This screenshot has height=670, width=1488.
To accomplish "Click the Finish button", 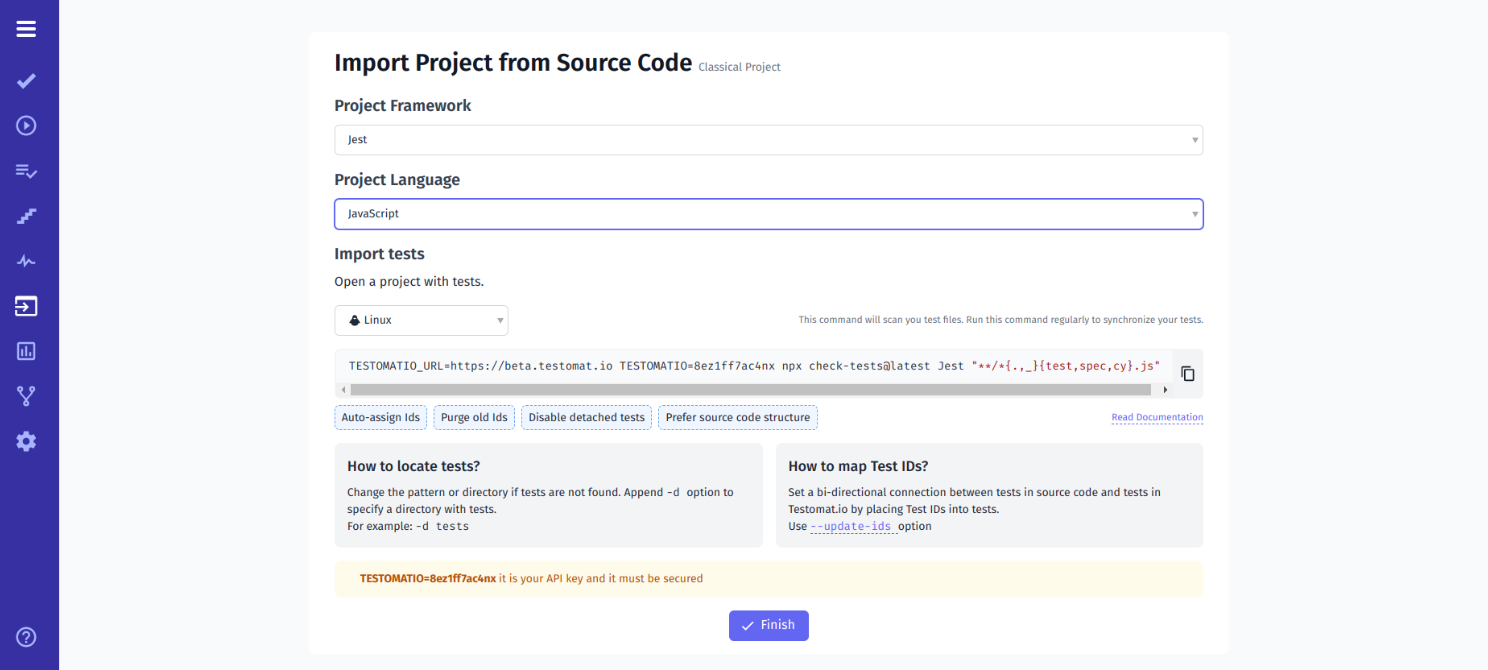I will tap(768, 625).
